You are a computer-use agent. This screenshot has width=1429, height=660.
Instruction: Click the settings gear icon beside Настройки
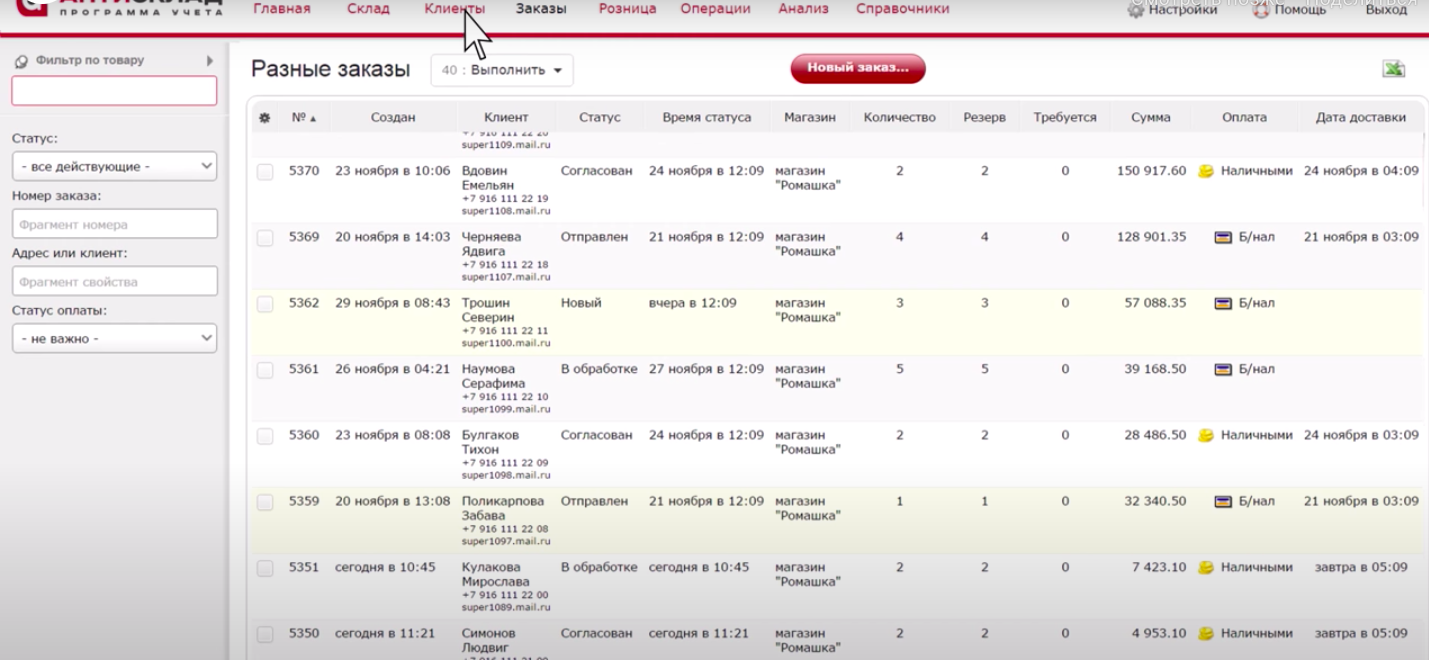(1135, 9)
